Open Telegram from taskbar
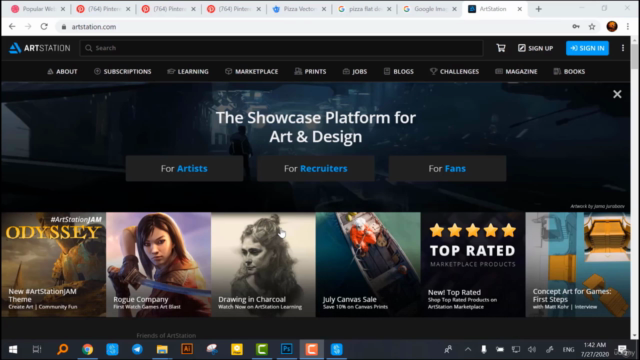The height and width of the screenshot is (360, 640). click(x=137, y=349)
